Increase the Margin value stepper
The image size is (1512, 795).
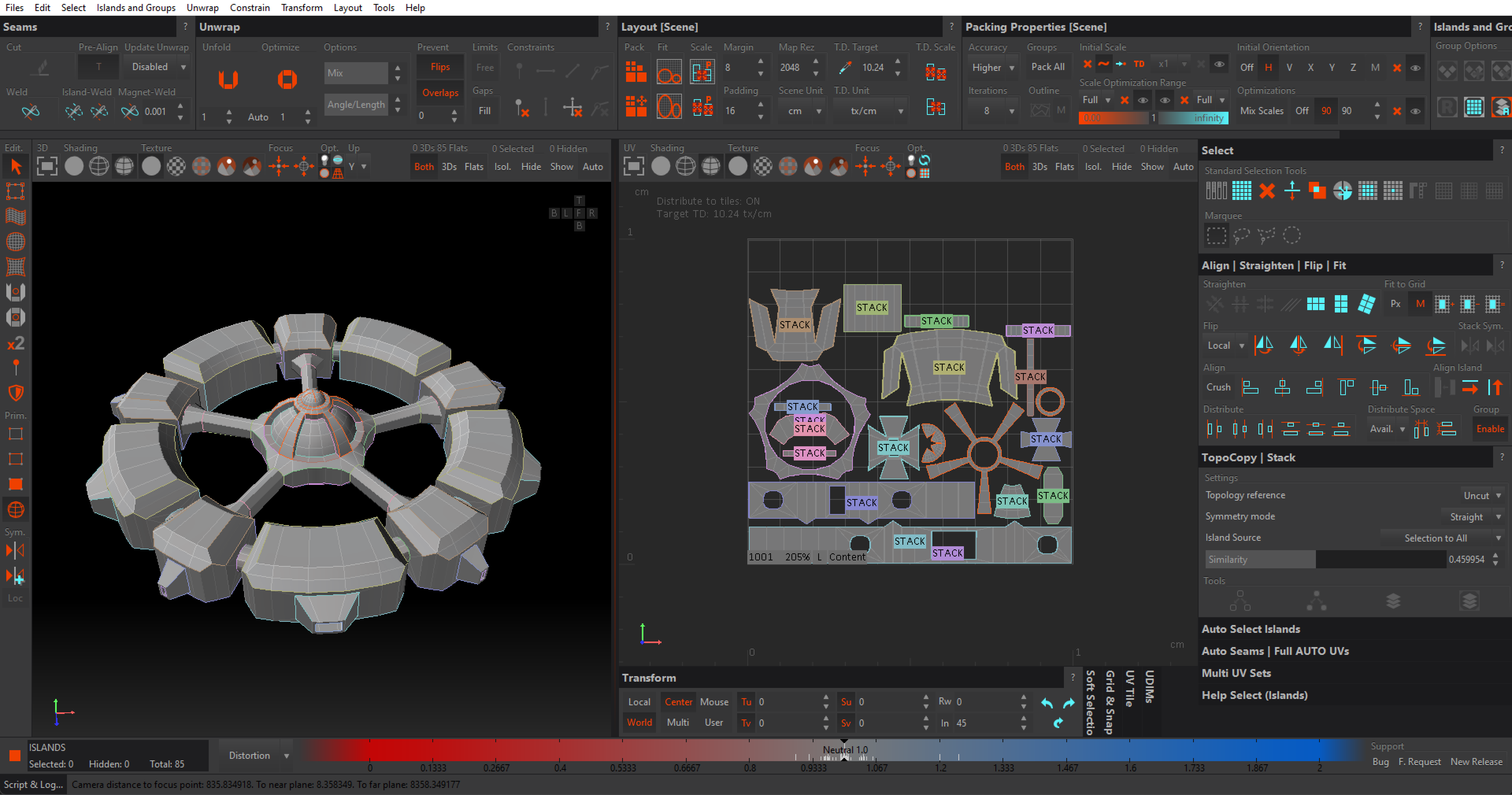[761, 61]
